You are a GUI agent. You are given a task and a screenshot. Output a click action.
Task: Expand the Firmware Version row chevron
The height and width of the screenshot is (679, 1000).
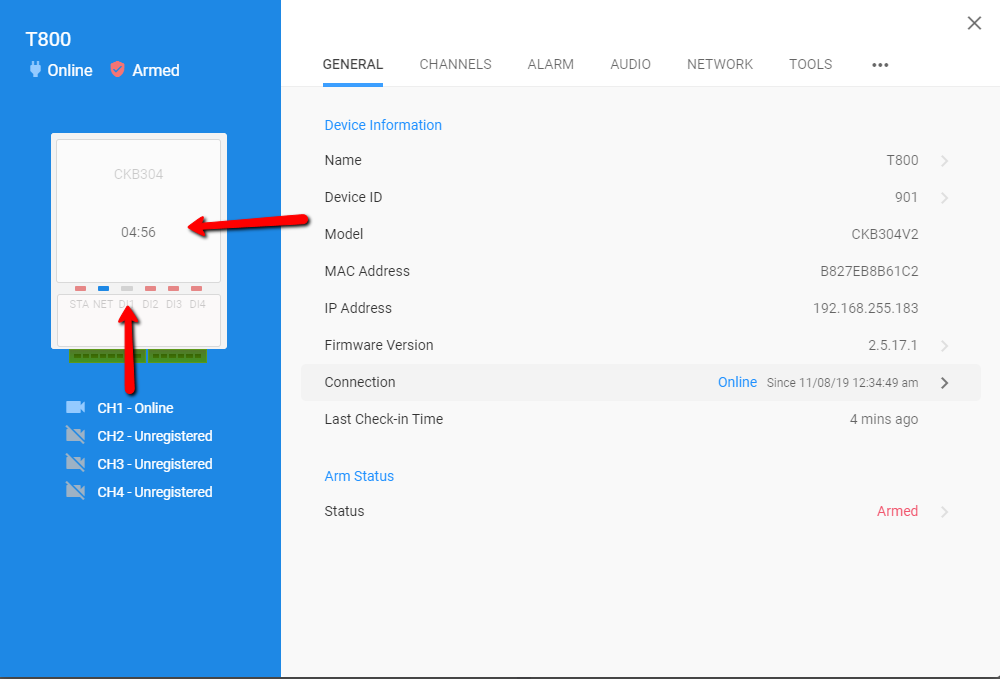point(945,346)
